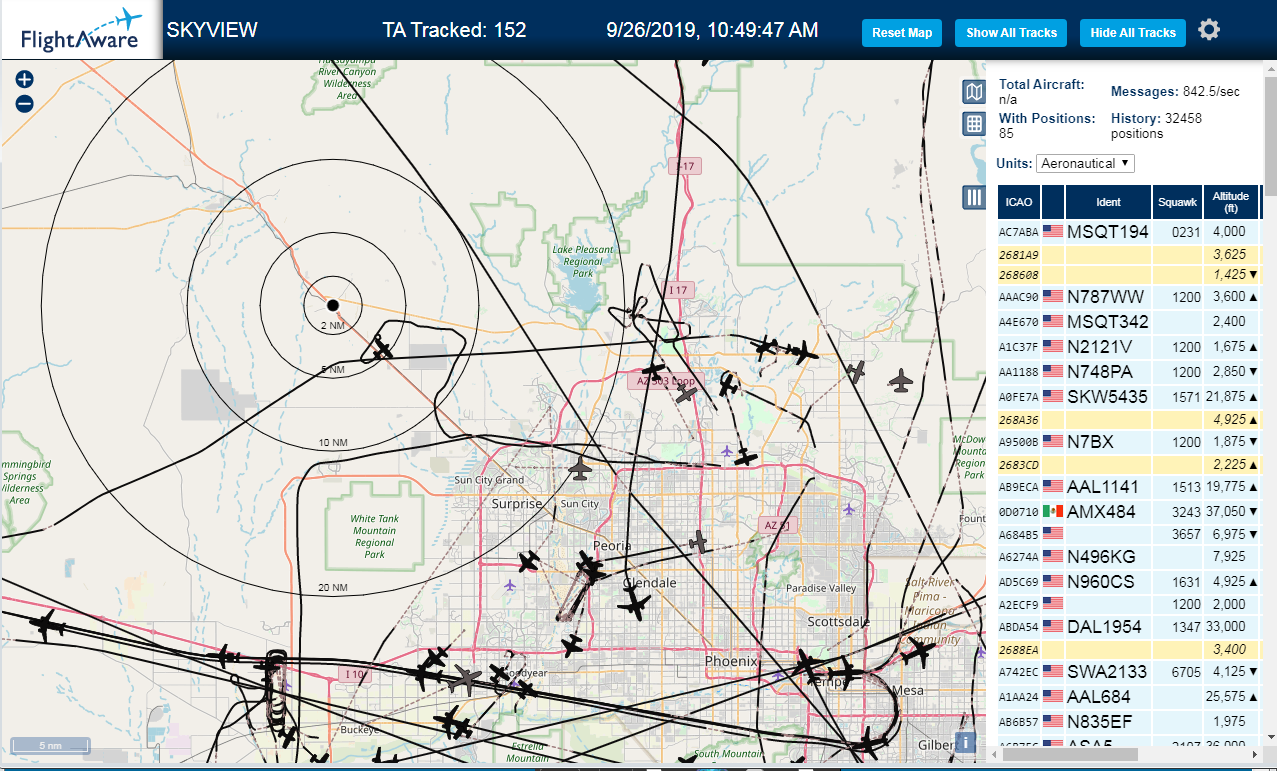Select the row with ICAO 268A36
This screenshot has width=1277, height=771.
[x=1130, y=420]
